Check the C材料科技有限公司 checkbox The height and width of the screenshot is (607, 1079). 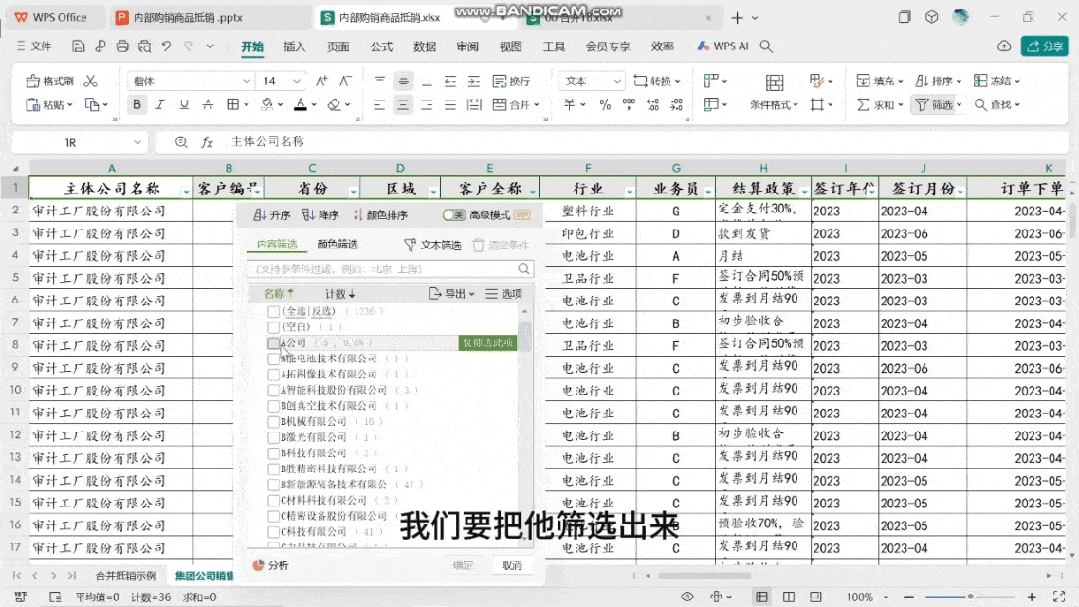click(x=274, y=500)
